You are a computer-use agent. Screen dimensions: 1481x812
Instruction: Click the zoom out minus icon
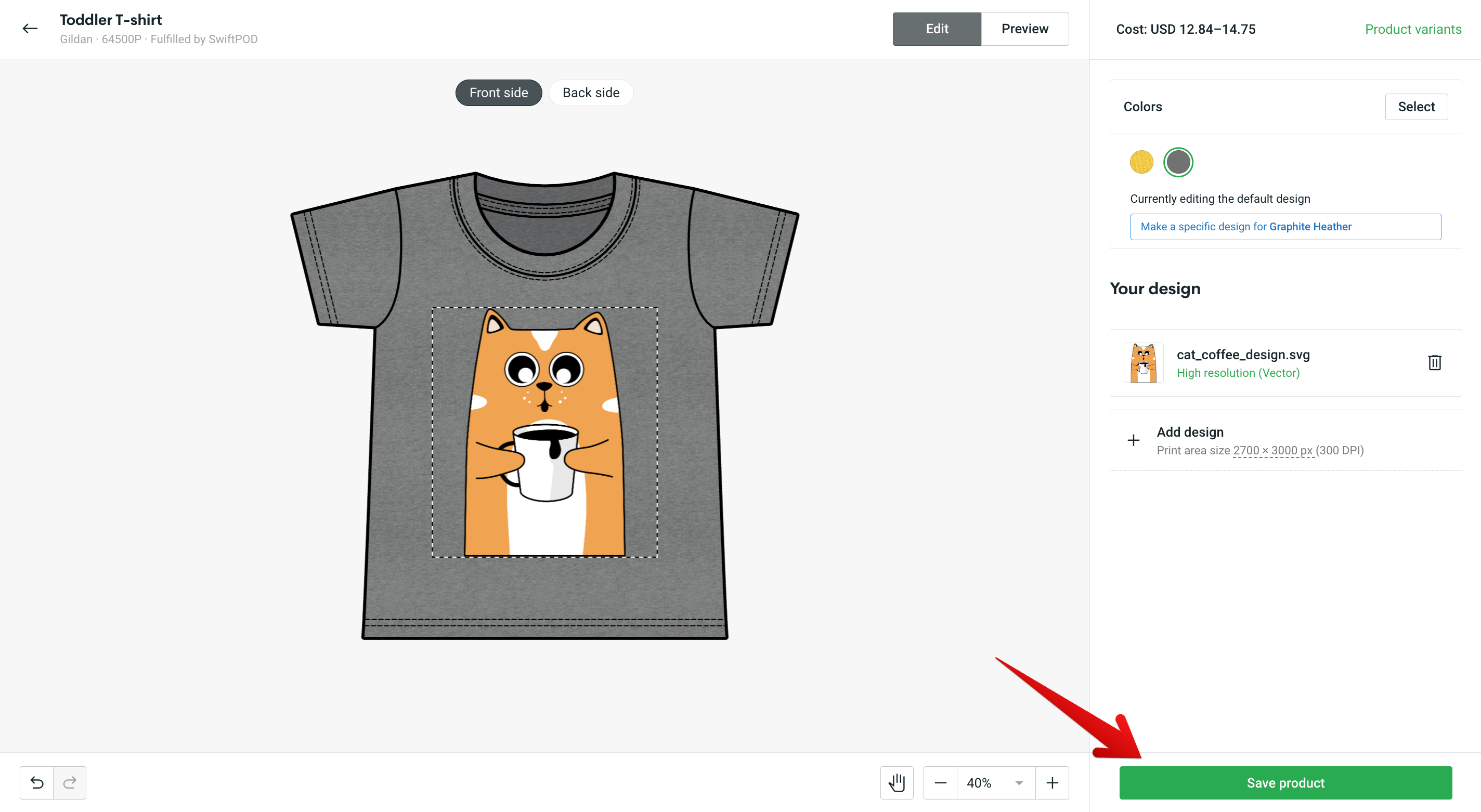click(x=939, y=783)
